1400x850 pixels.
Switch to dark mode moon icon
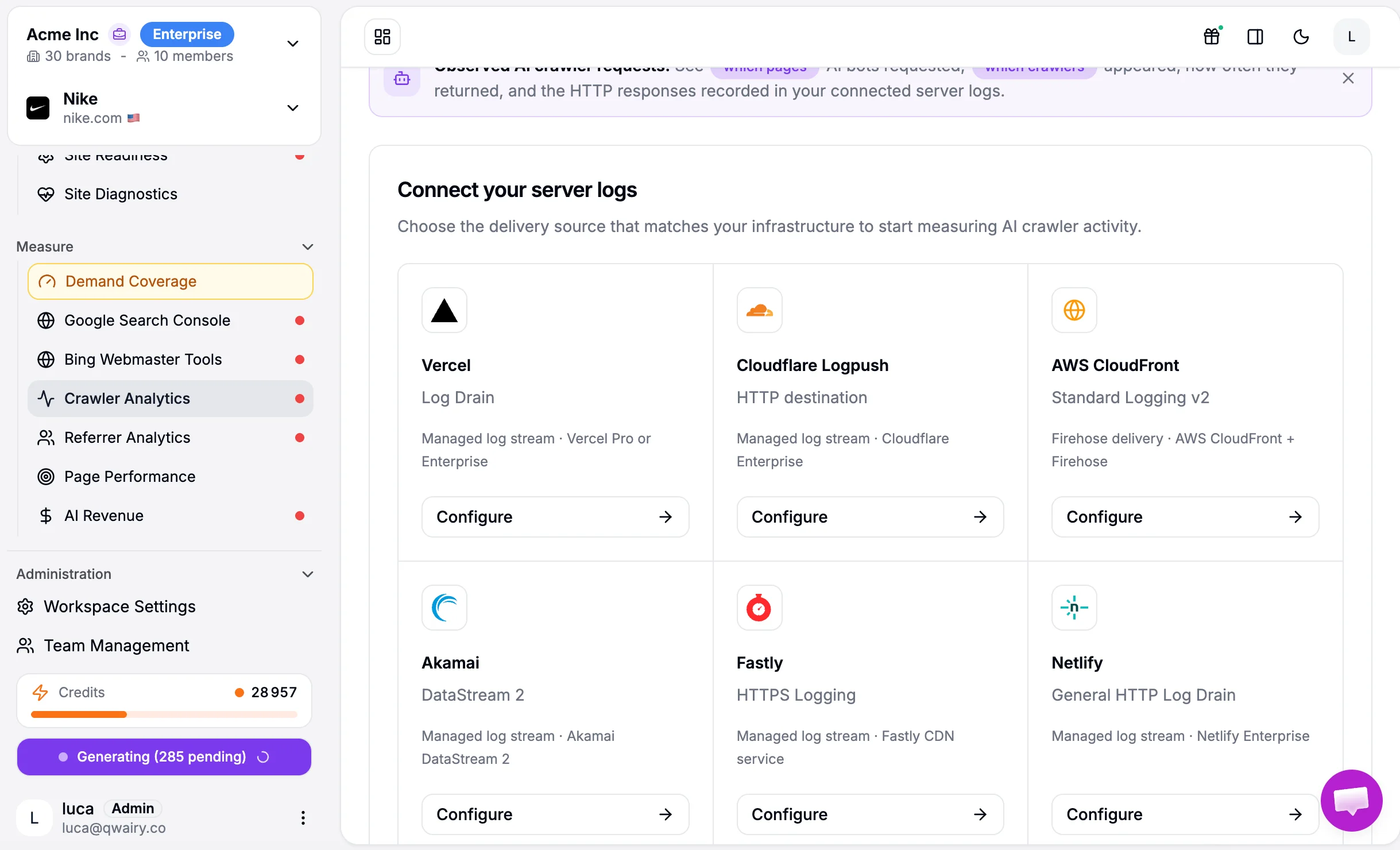(1301, 37)
